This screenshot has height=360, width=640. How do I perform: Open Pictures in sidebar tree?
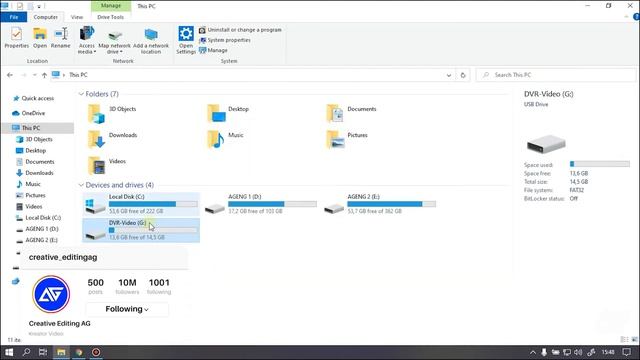click(x=31, y=196)
